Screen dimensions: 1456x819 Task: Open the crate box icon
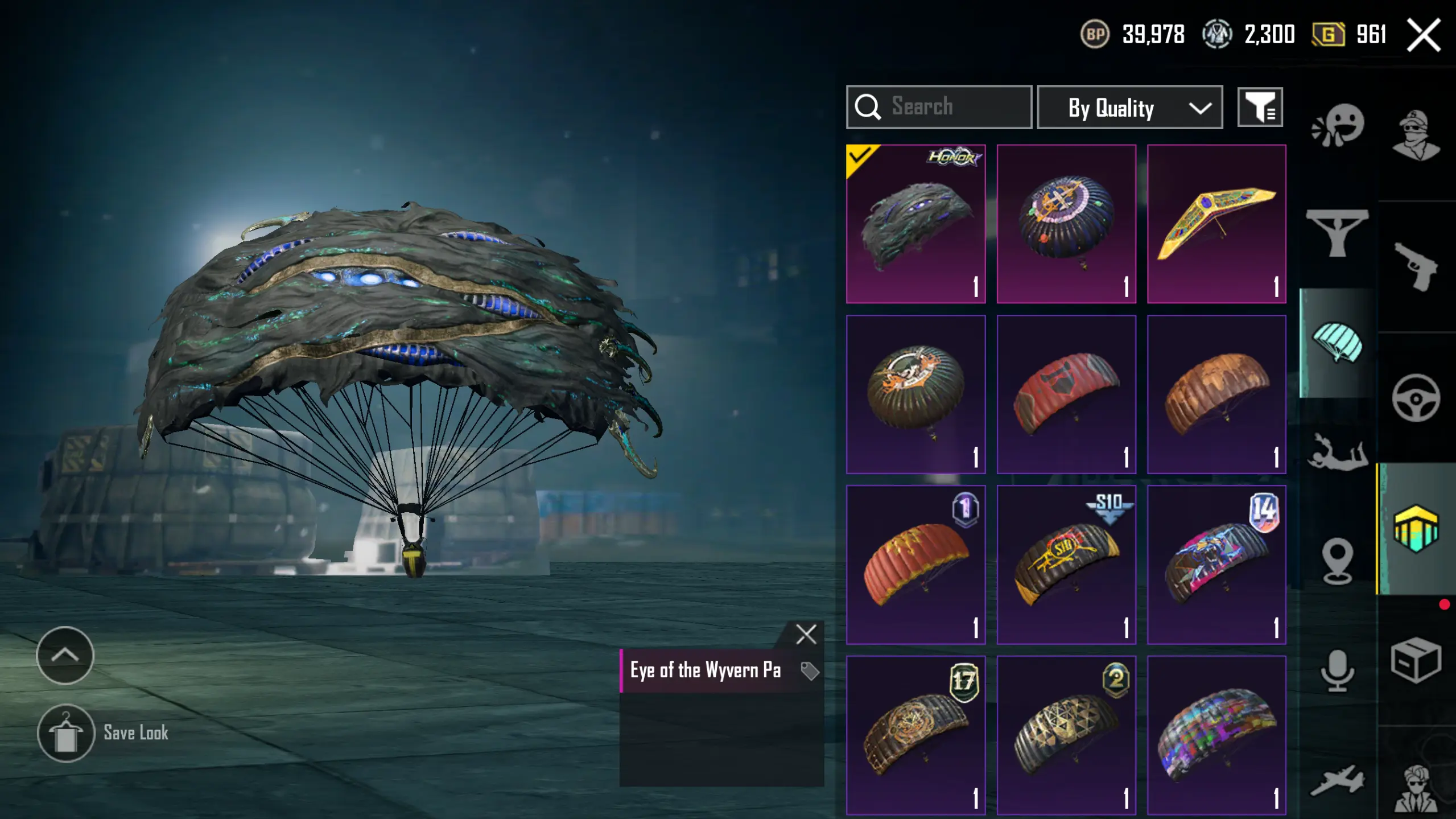tap(1416, 660)
